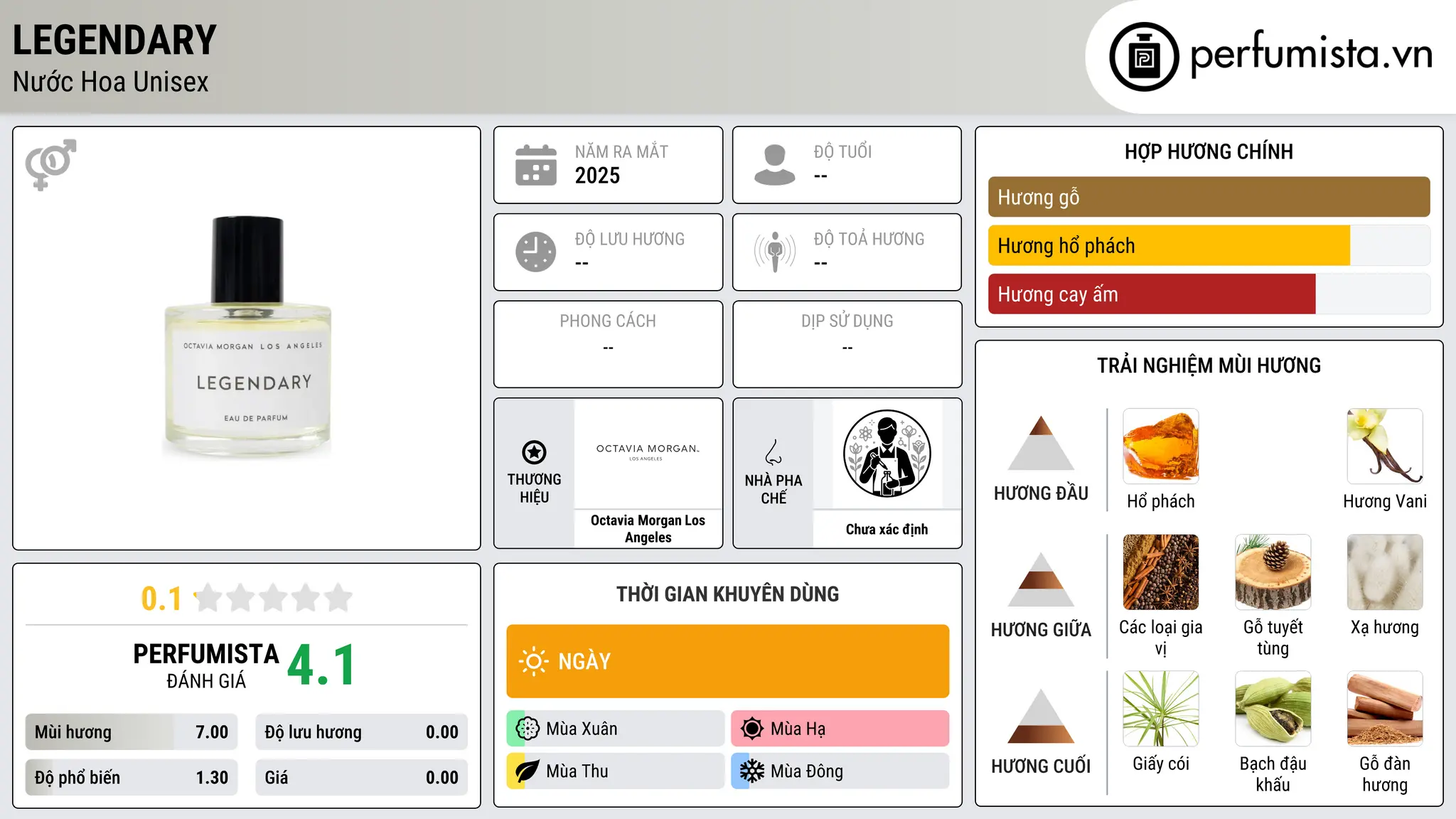Screen dimensions: 1456x819
Task: Select the Giấy cói note image
Action: point(1161,709)
